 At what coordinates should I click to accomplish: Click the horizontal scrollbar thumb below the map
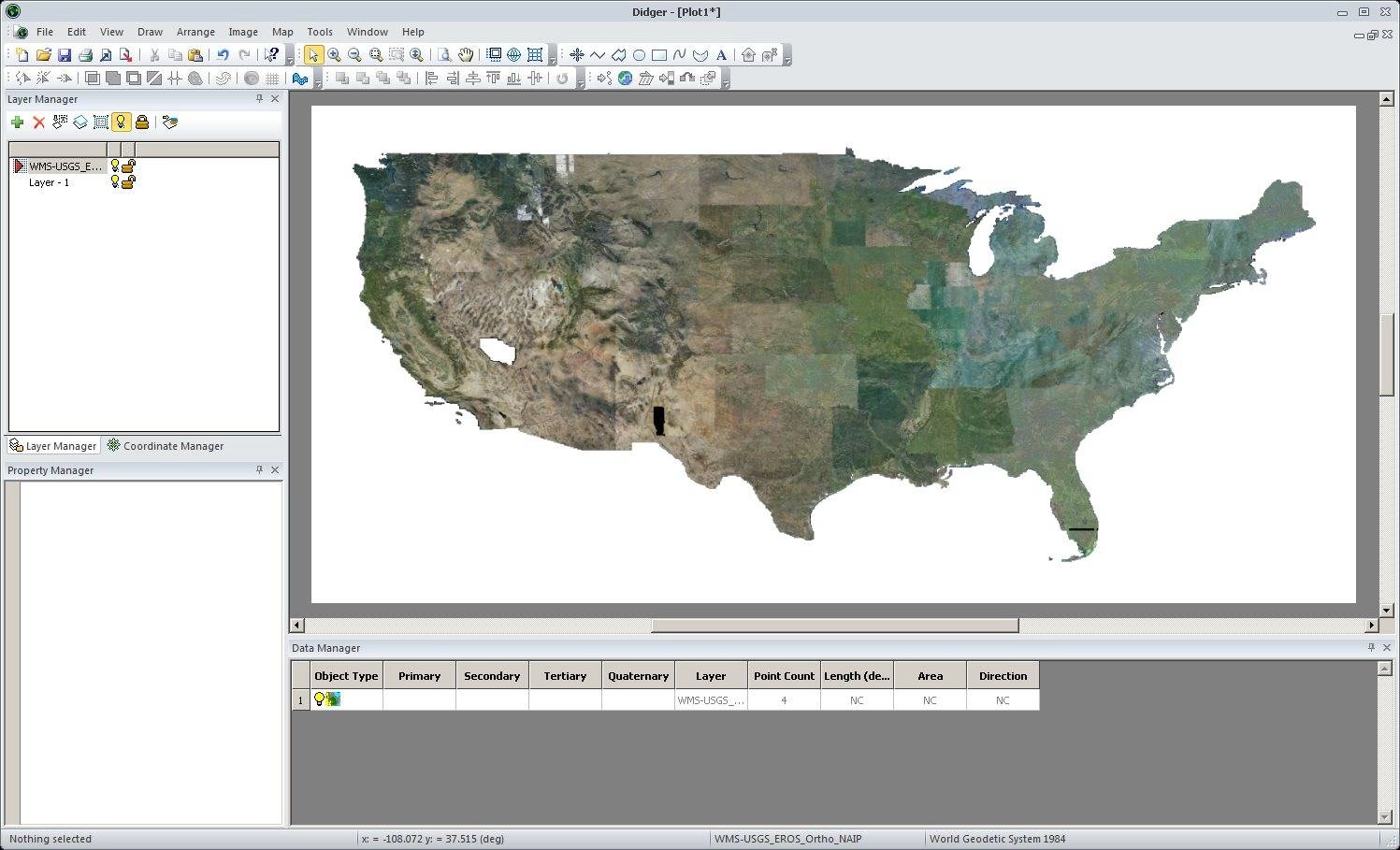[834, 625]
